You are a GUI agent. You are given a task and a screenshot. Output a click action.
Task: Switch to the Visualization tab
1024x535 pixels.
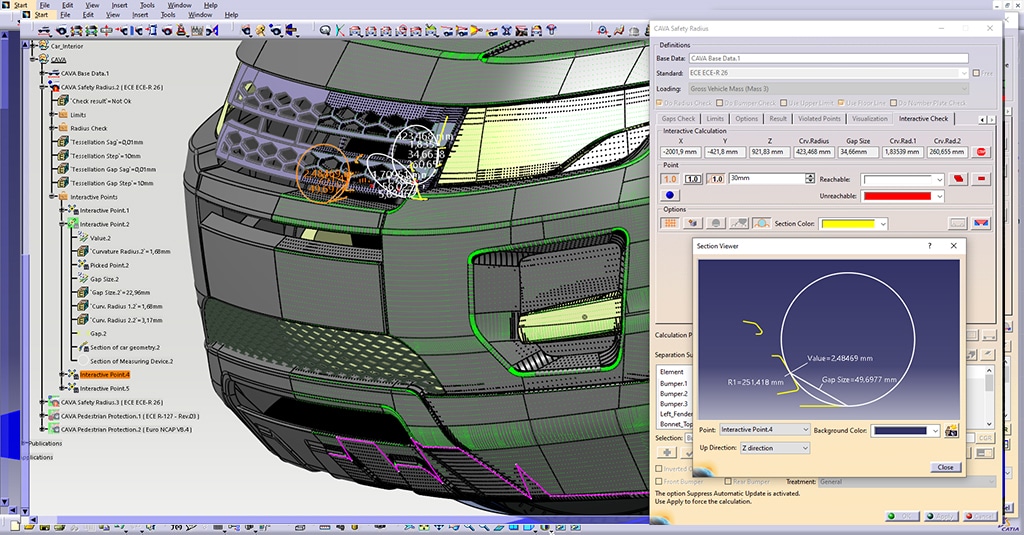coord(869,118)
